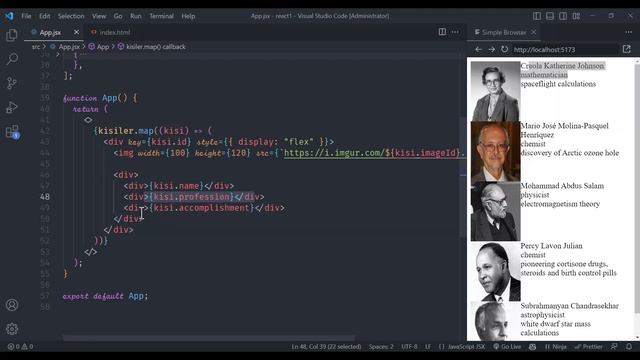This screenshot has height=360, width=640.
Task: Click the VS Code logo icon
Action: [9, 16]
